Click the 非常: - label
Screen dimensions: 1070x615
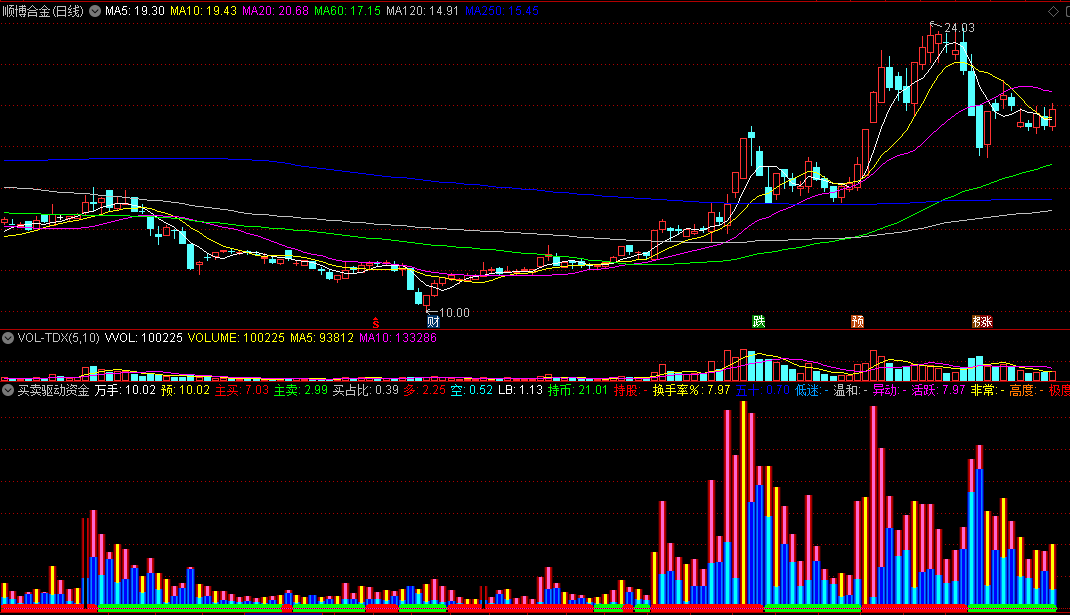click(x=987, y=390)
